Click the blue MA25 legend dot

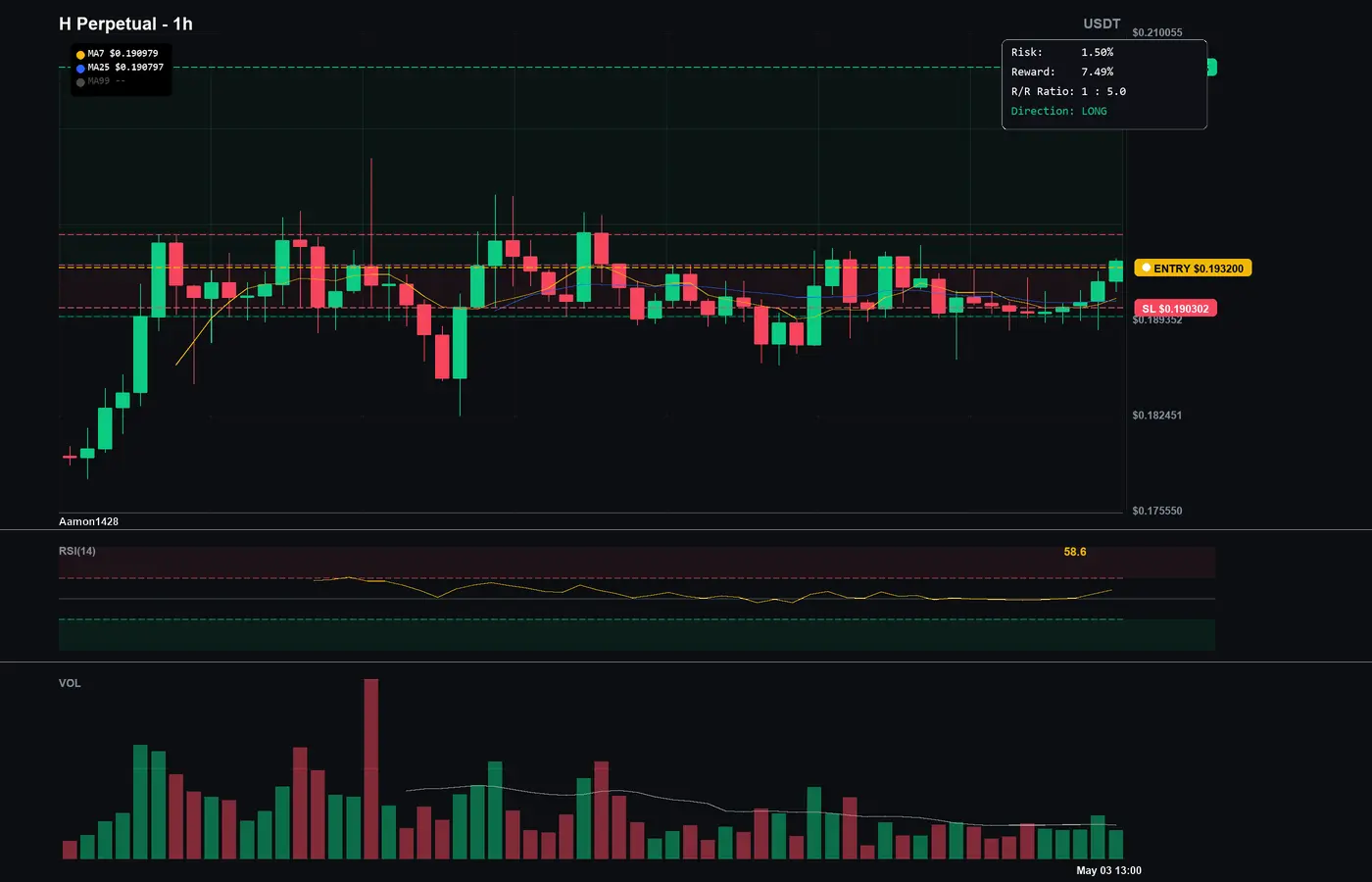80,69
